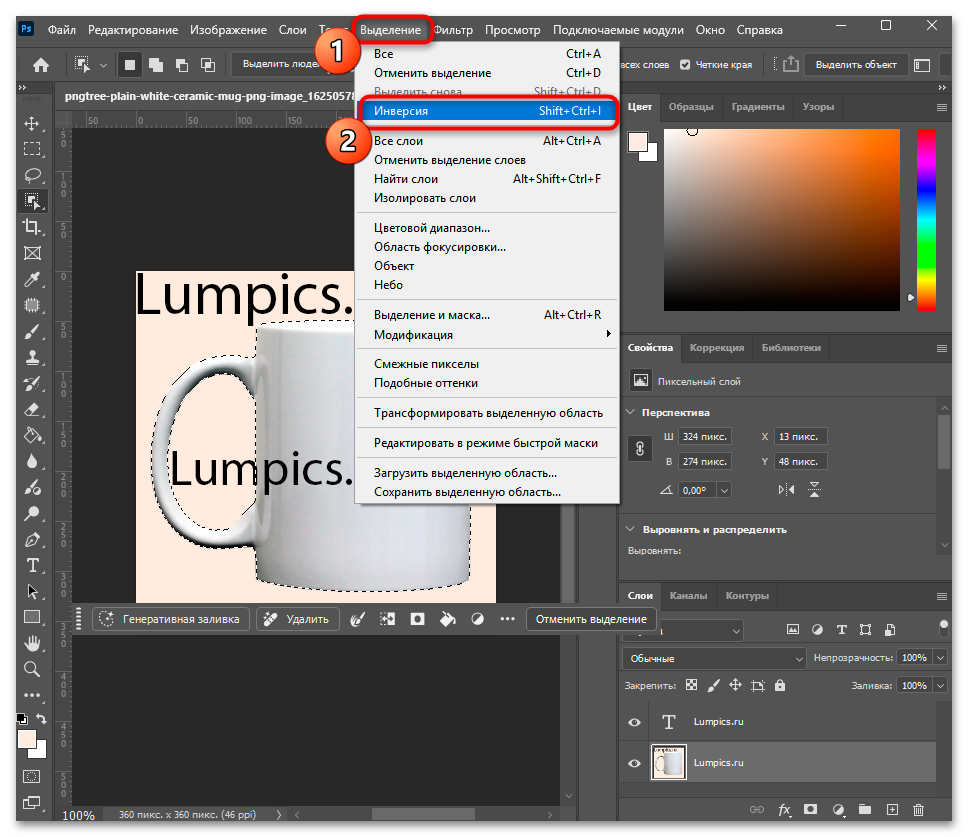968x837 pixels.
Task: Click the foreground color swatch in toolbar
Action: coord(27,739)
